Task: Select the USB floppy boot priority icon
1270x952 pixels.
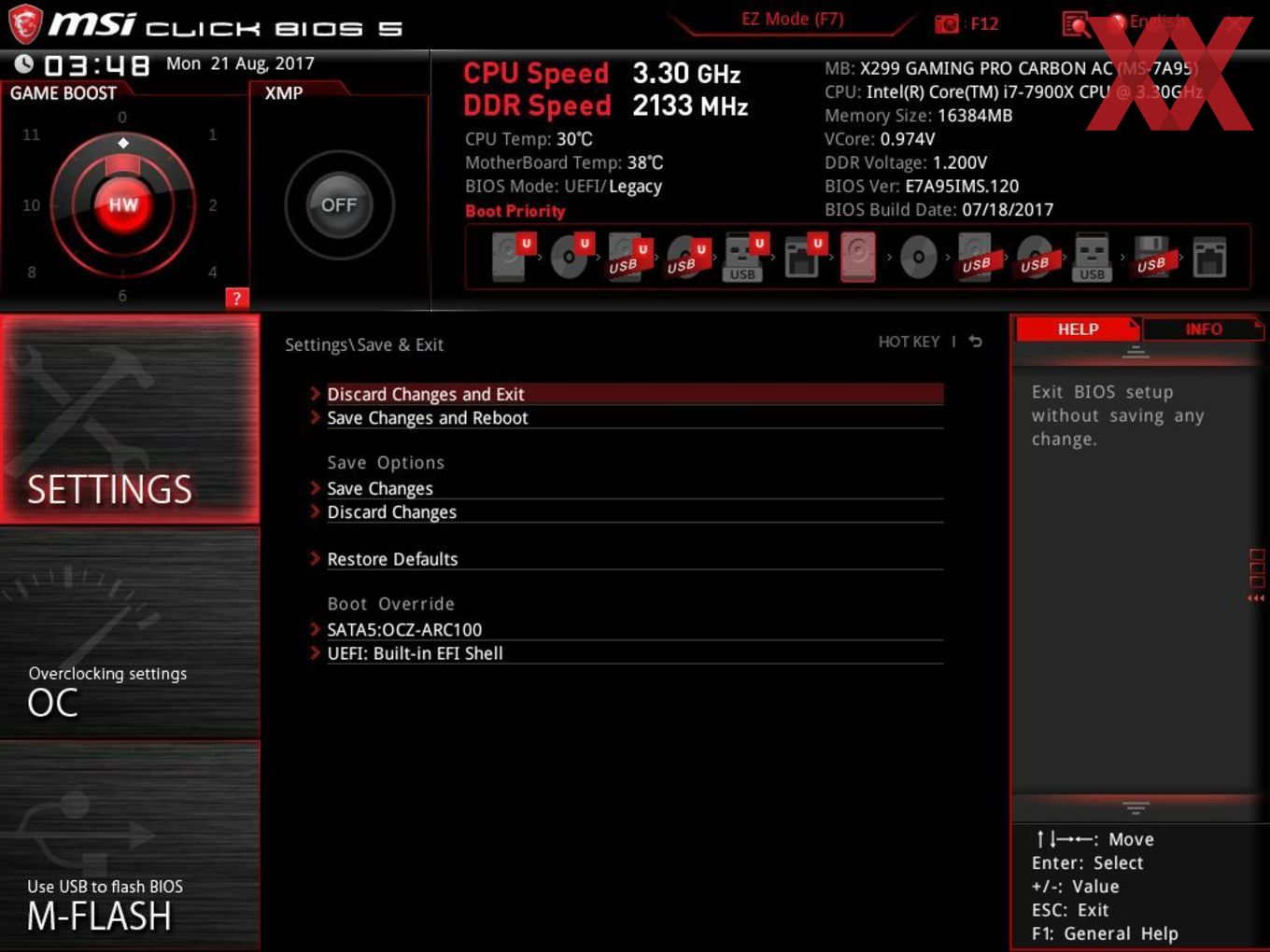Action: pos(1152,257)
